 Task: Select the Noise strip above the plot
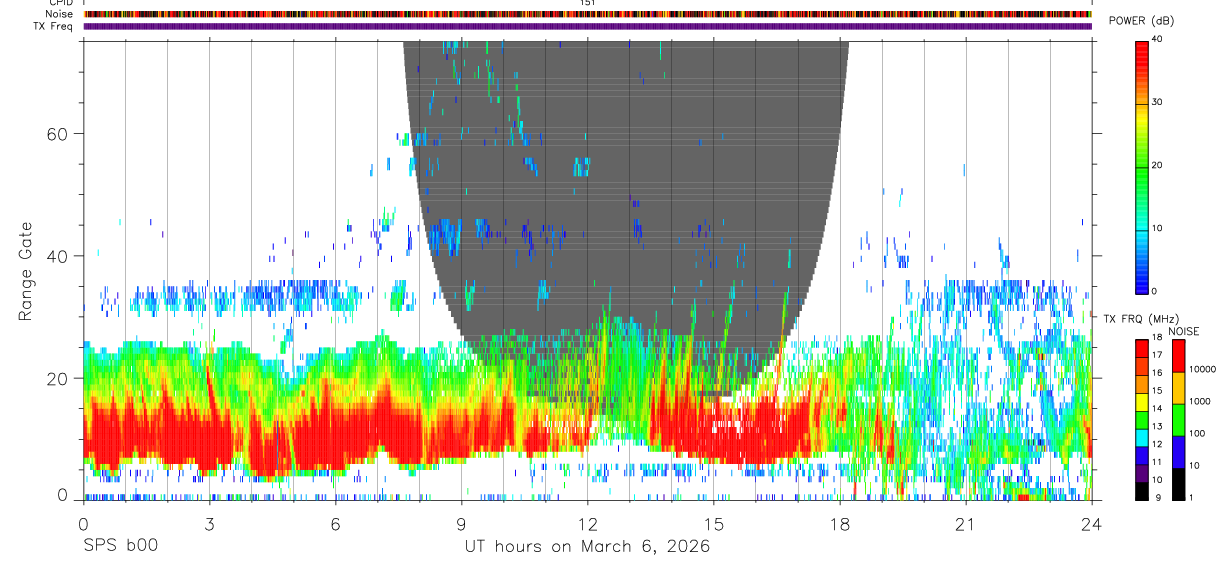(x=588, y=15)
